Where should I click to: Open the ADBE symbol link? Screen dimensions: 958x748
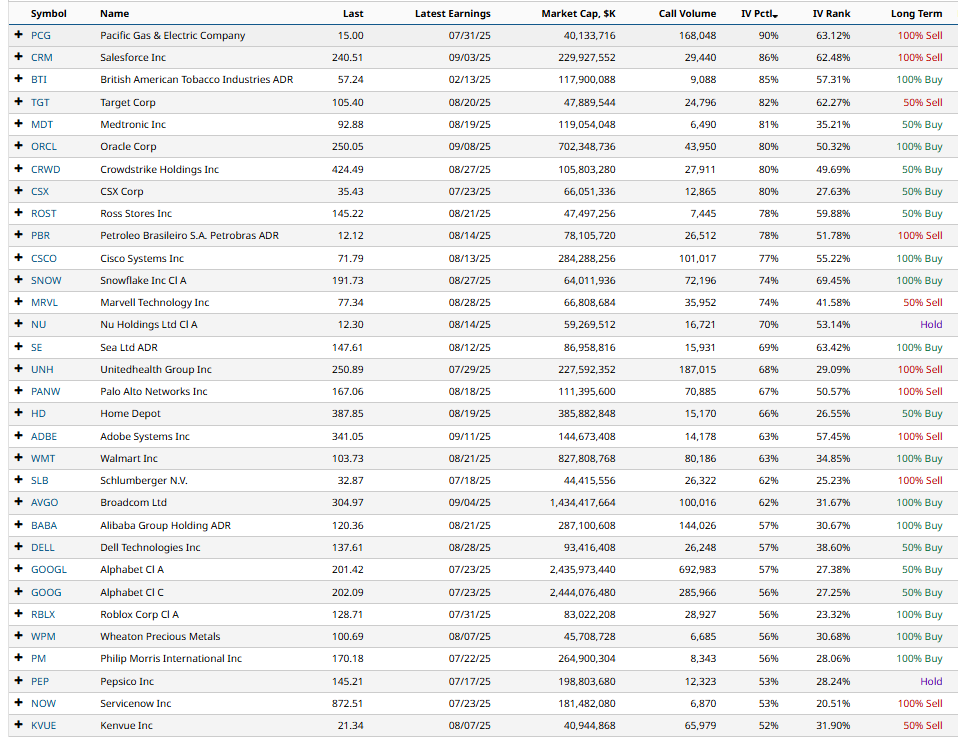point(44,436)
